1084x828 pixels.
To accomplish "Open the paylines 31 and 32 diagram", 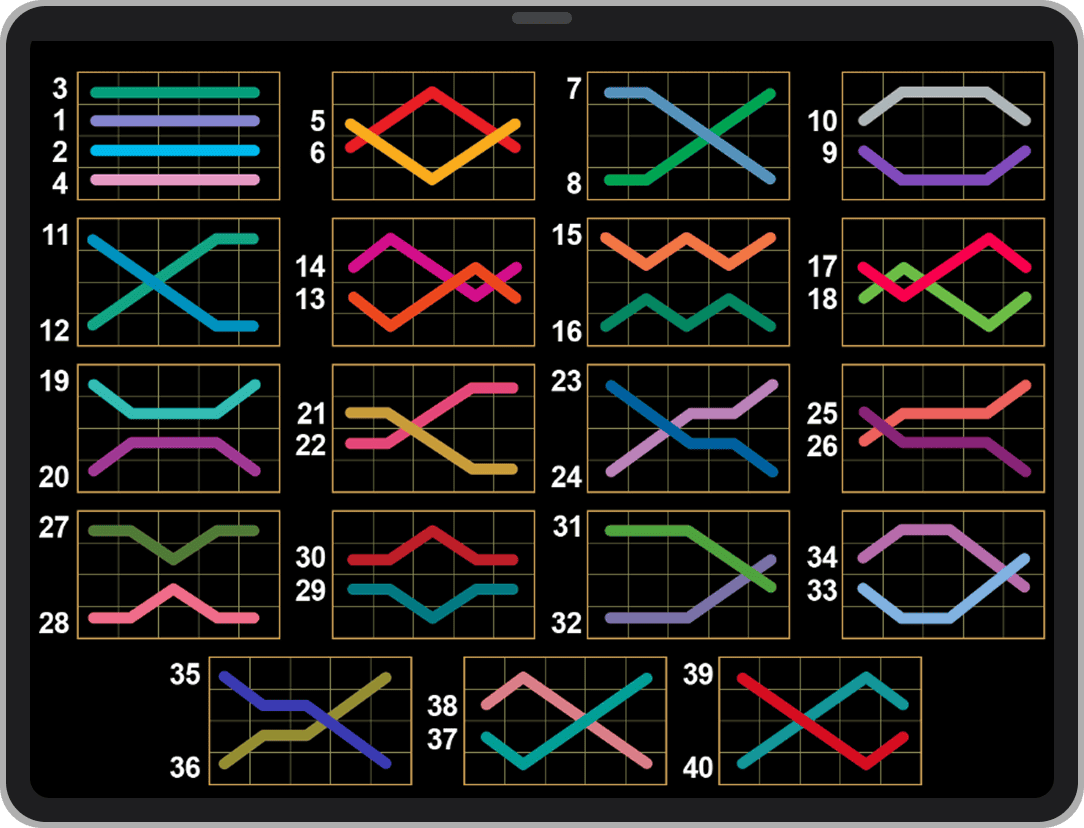I will tap(688, 574).
